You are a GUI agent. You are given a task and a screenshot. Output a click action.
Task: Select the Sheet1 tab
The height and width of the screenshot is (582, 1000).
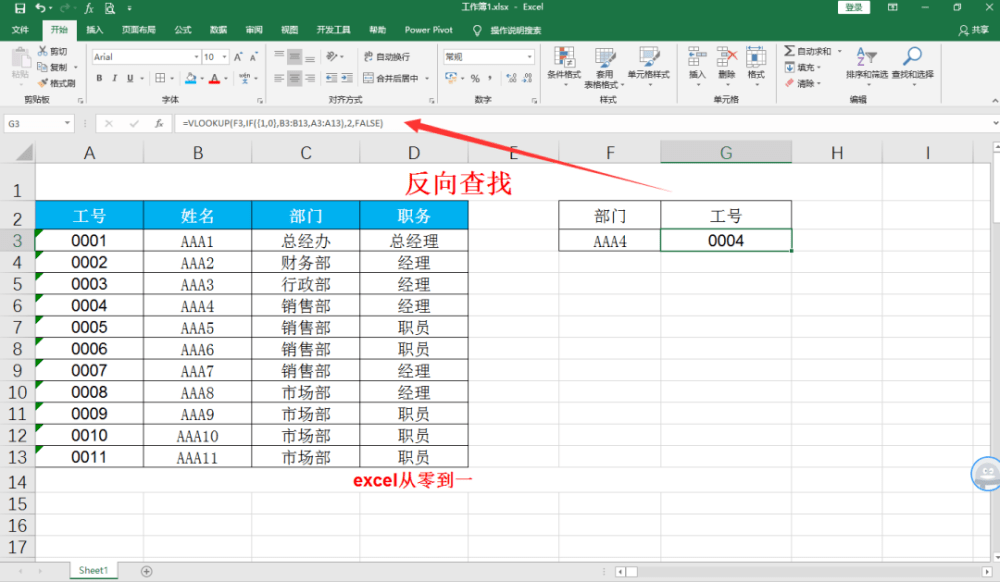click(x=93, y=571)
